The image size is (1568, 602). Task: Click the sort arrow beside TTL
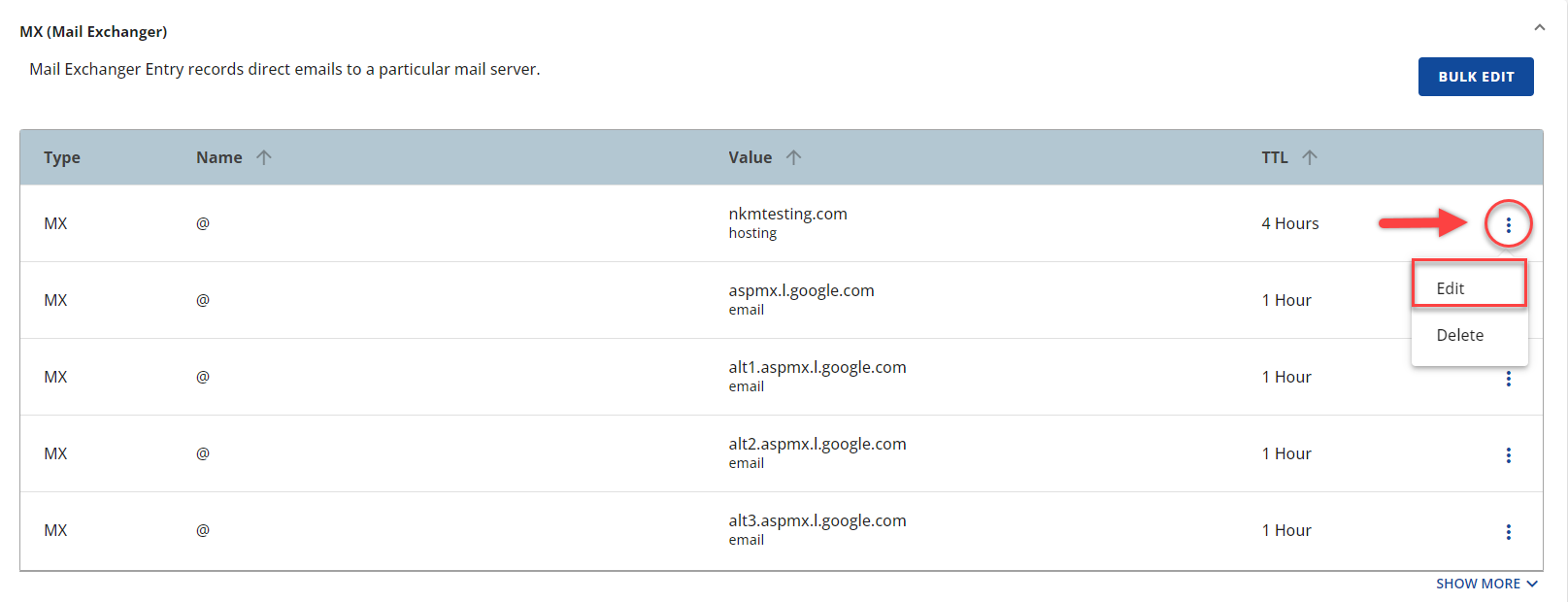click(1310, 157)
